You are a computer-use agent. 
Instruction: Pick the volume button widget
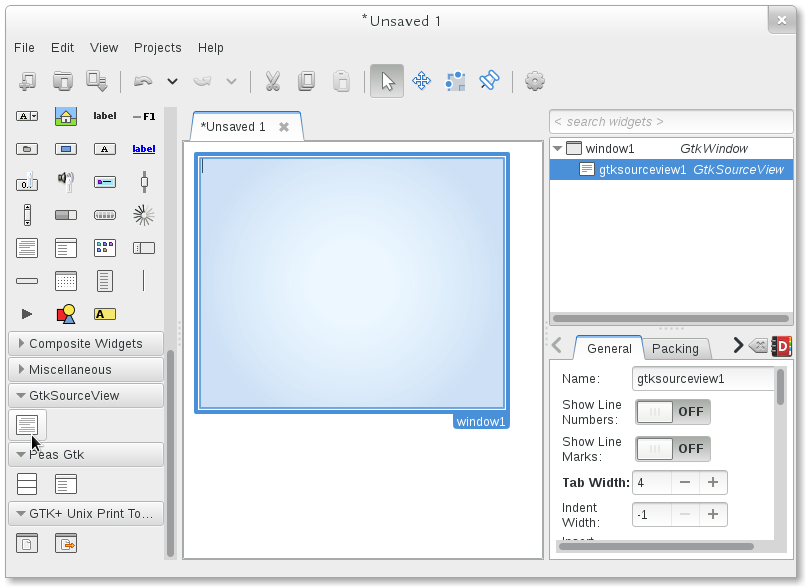tap(66, 182)
